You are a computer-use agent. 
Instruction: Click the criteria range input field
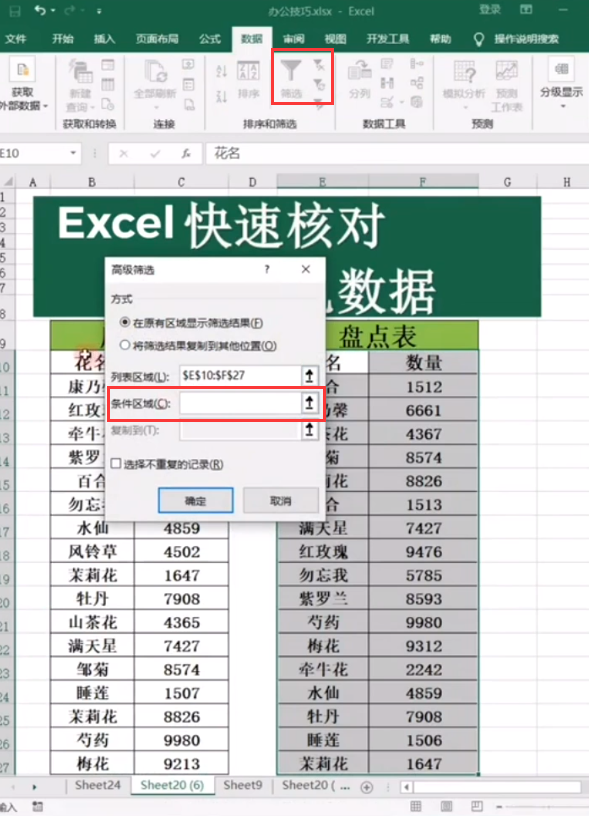(x=239, y=403)
